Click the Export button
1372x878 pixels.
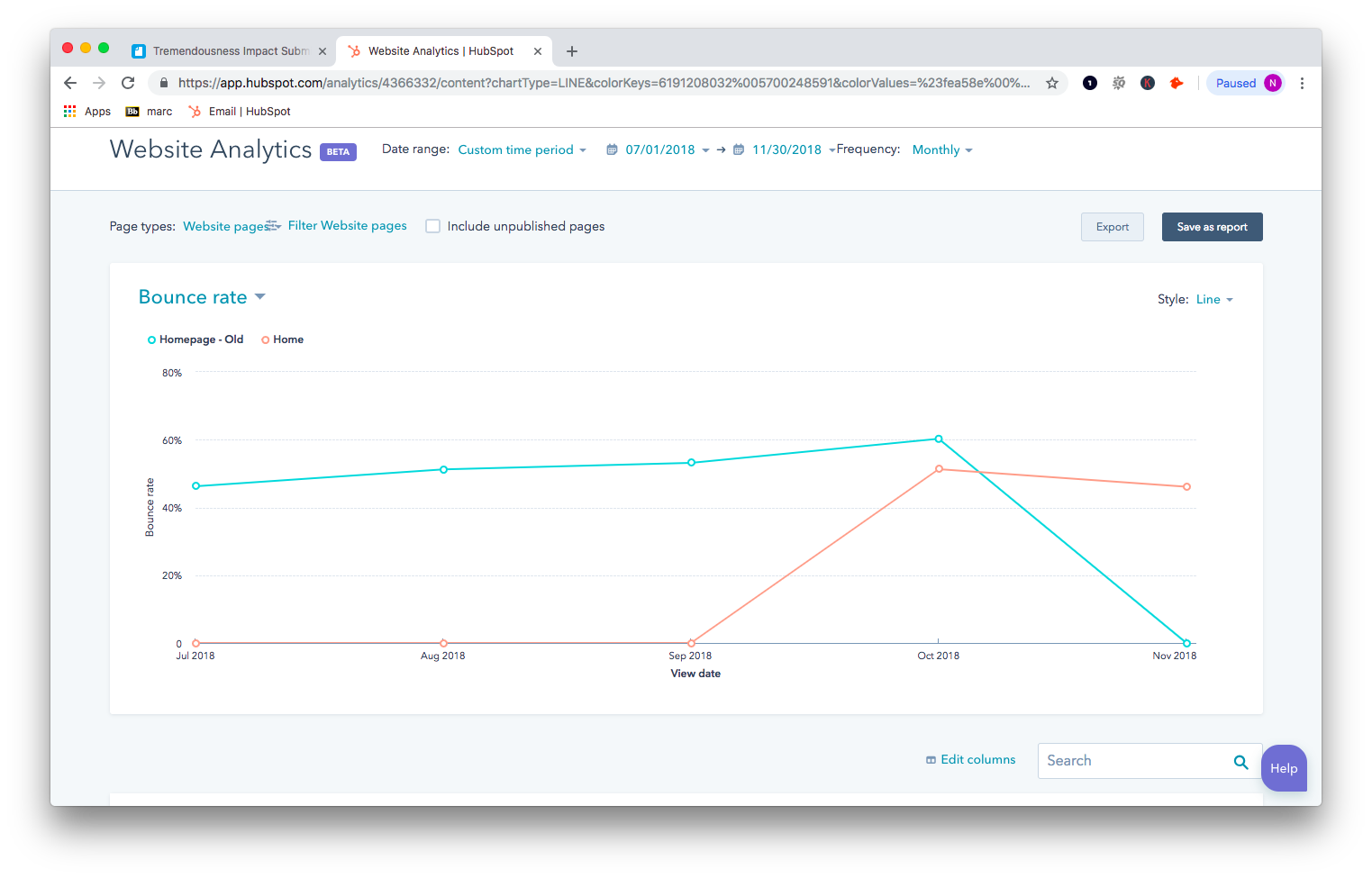(x=1112, y=227)
